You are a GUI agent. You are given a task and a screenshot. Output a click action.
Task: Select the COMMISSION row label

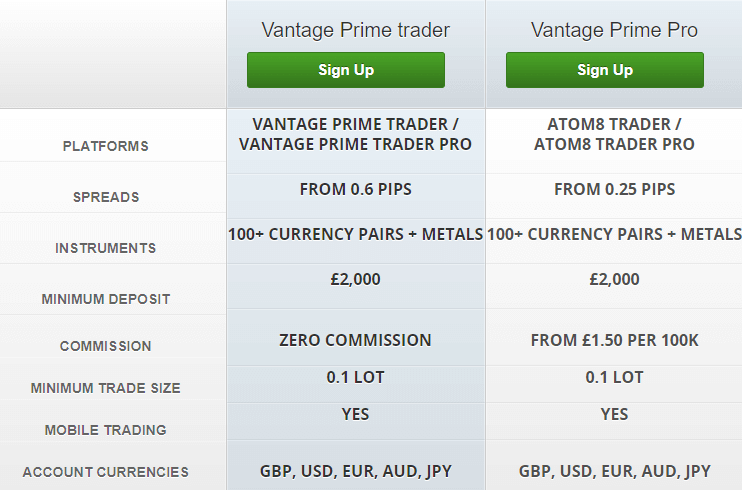[105, 346]
